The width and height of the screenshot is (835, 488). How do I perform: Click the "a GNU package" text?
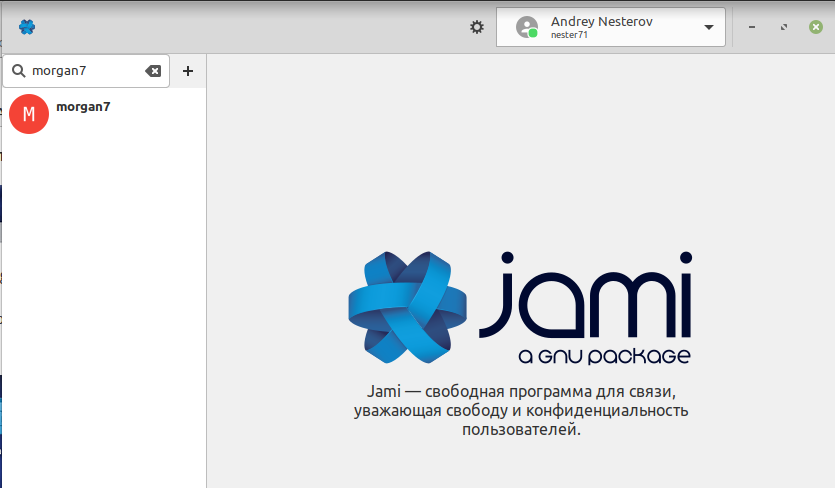[604, 356]
